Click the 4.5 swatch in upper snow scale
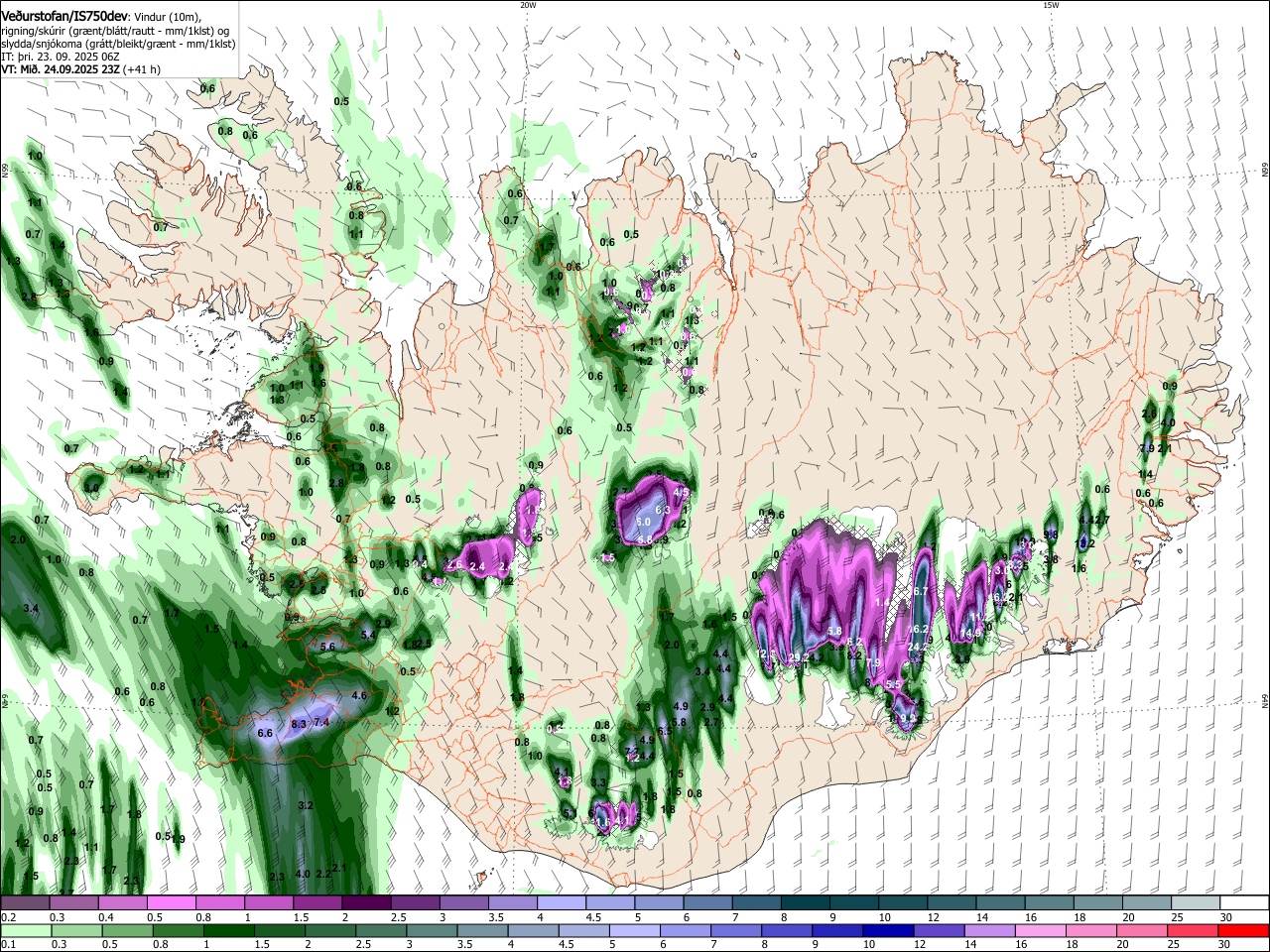The width and height of the screenshot is (1270, 952). pyautogui.click(x=610, y=903)
